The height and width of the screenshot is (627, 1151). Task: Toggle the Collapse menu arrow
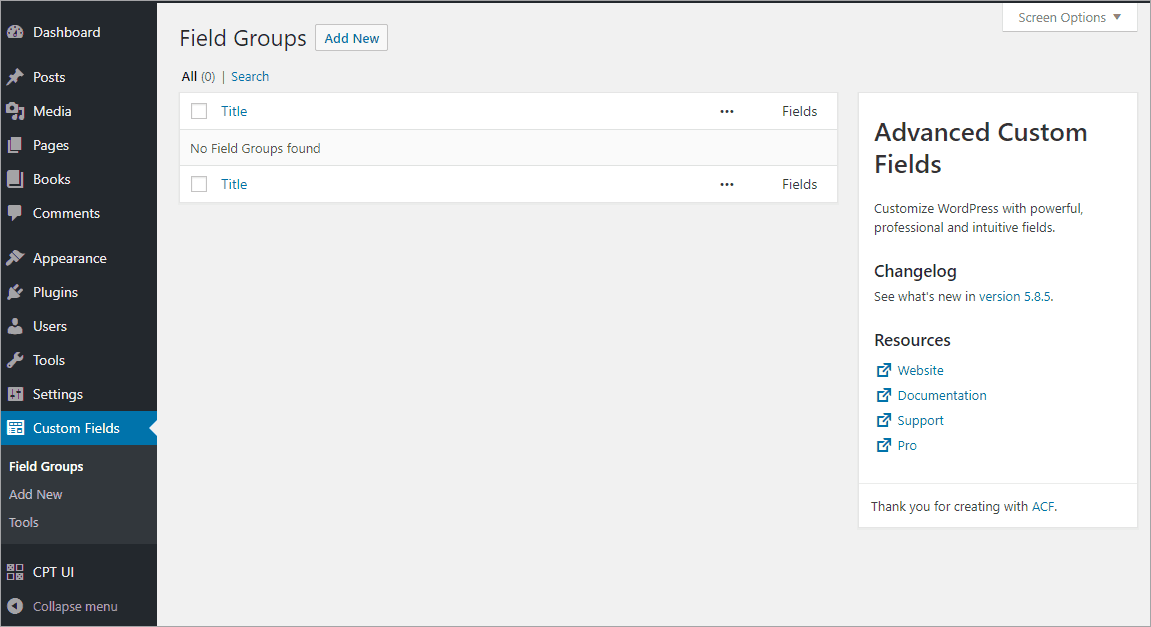coord(17,606)
